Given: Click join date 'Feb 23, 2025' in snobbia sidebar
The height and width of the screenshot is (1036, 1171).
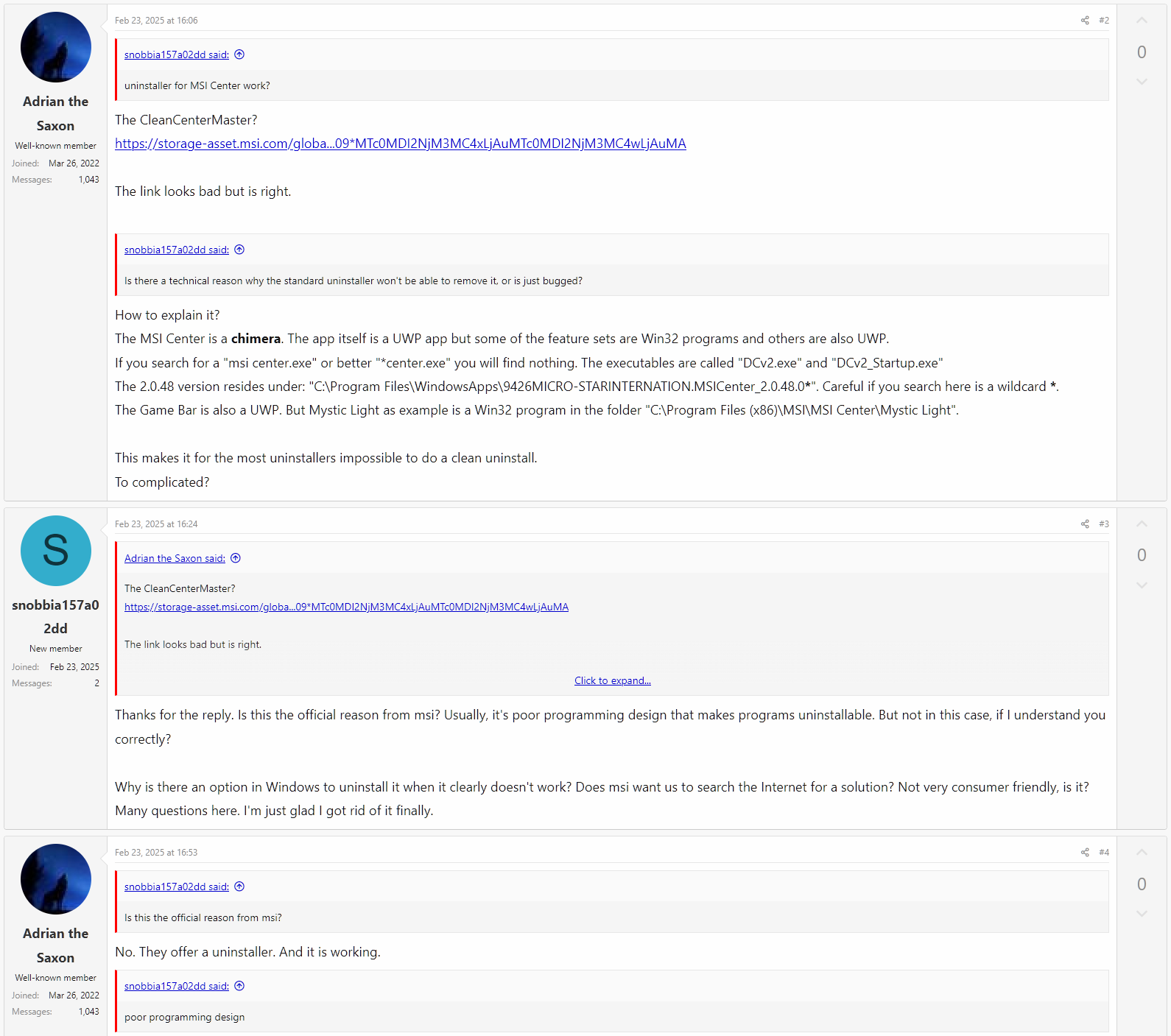Looking at the screenshot, I should click(74, 667).
